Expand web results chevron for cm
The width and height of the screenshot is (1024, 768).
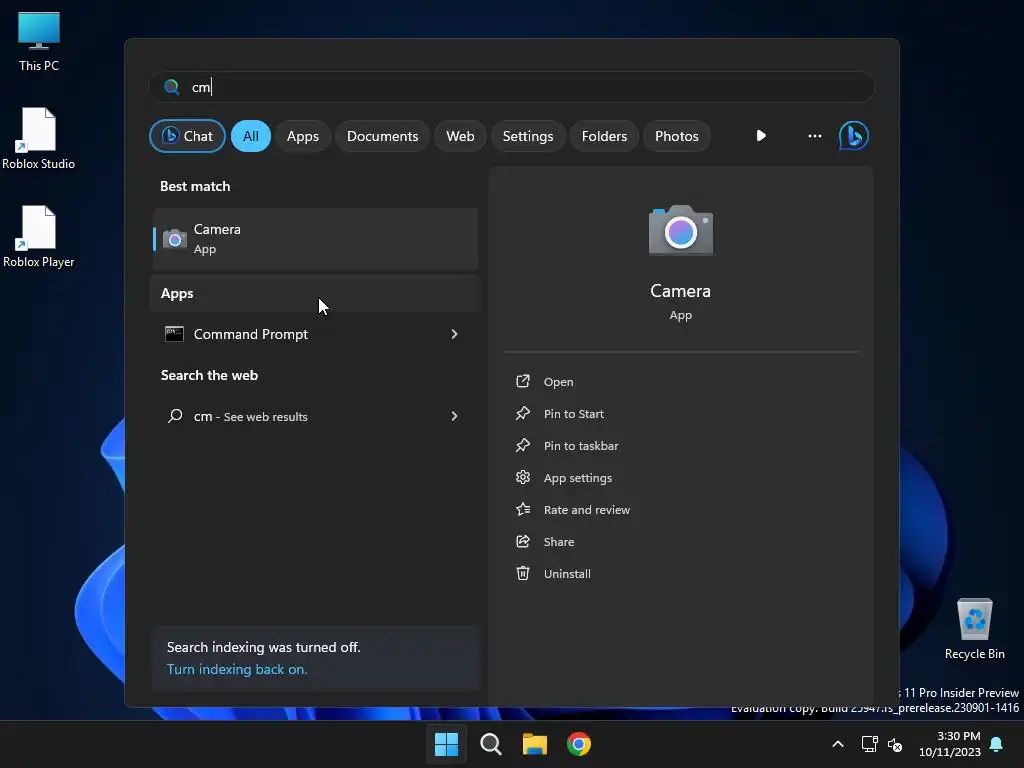pyautogui.click(x=455, y=416)
